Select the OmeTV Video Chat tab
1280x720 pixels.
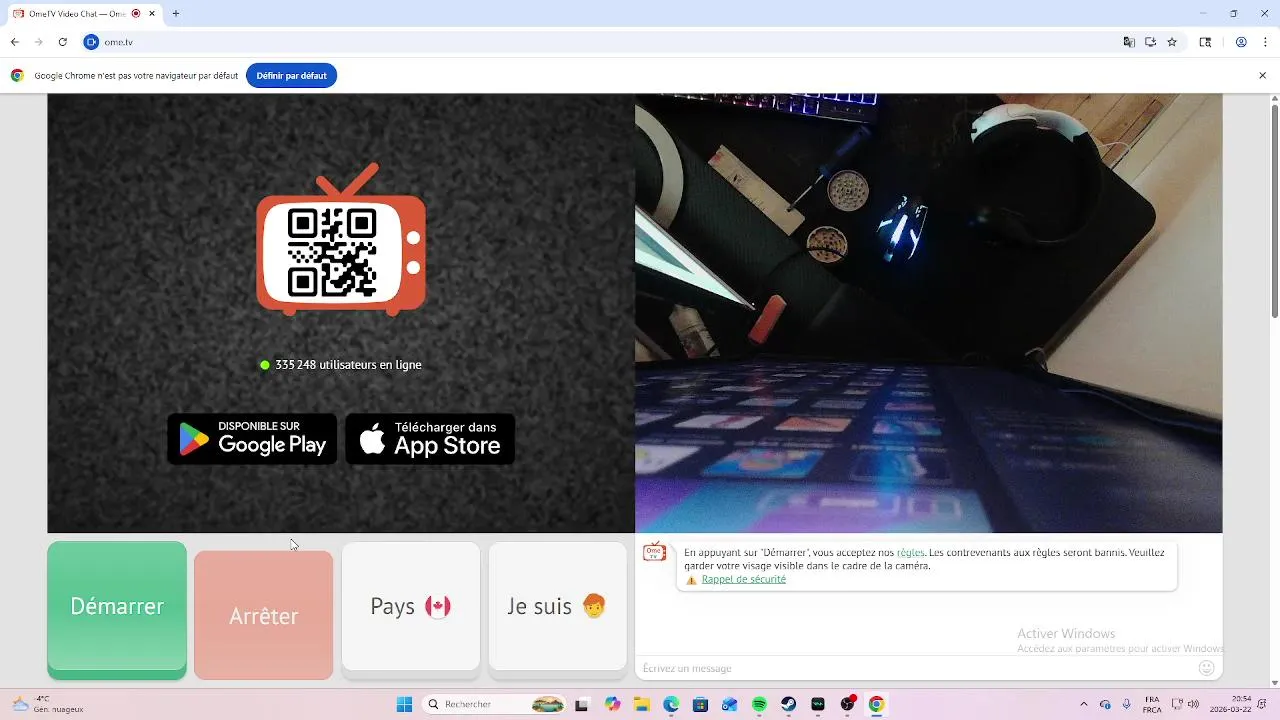(x=83, y=14)
